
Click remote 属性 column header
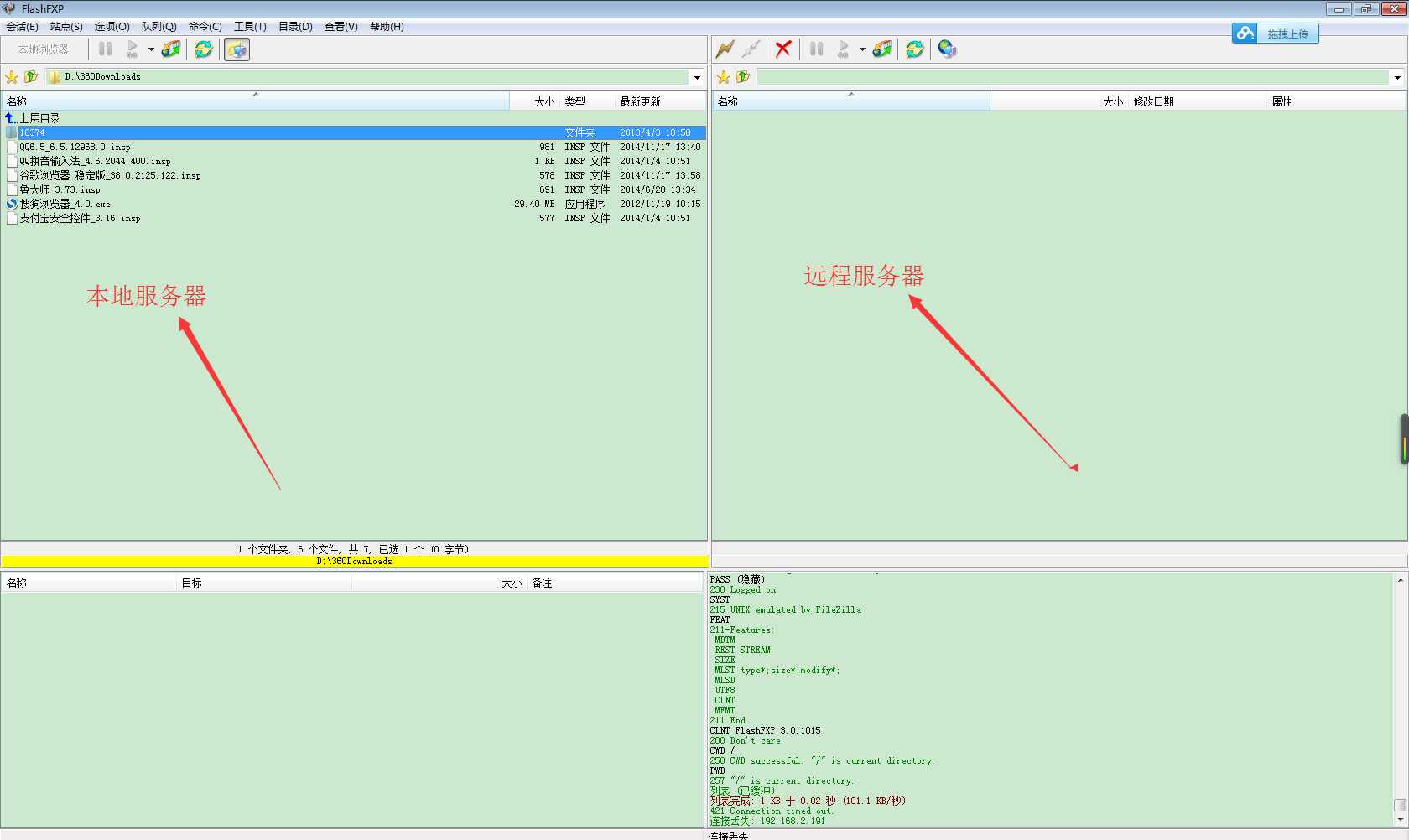(x=1336, y=101)
